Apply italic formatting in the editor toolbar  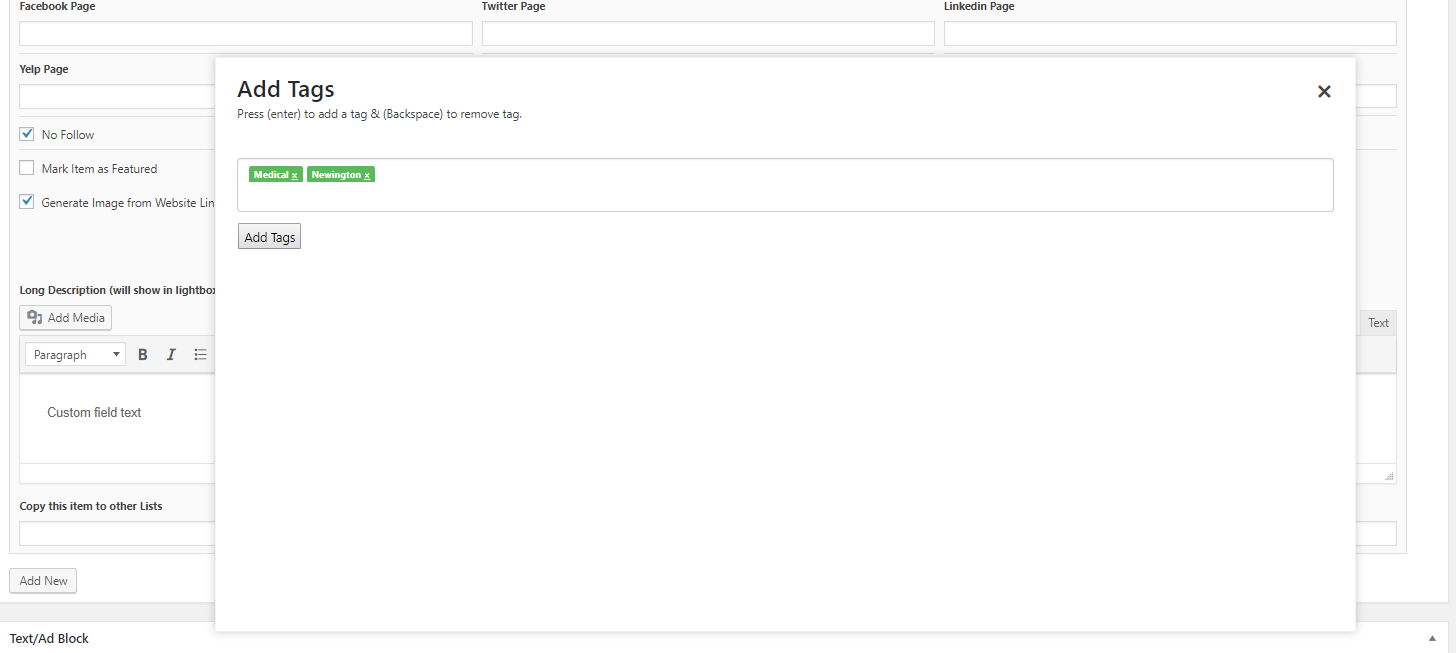(x=171, y=355)
